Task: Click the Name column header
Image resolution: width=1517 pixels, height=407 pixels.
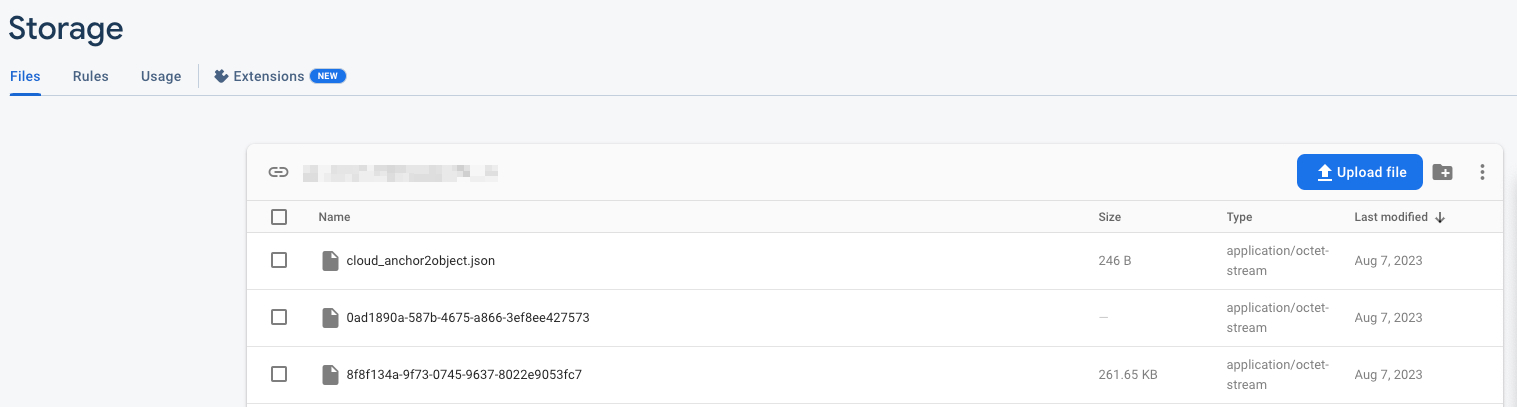Action: click(334, 217)
